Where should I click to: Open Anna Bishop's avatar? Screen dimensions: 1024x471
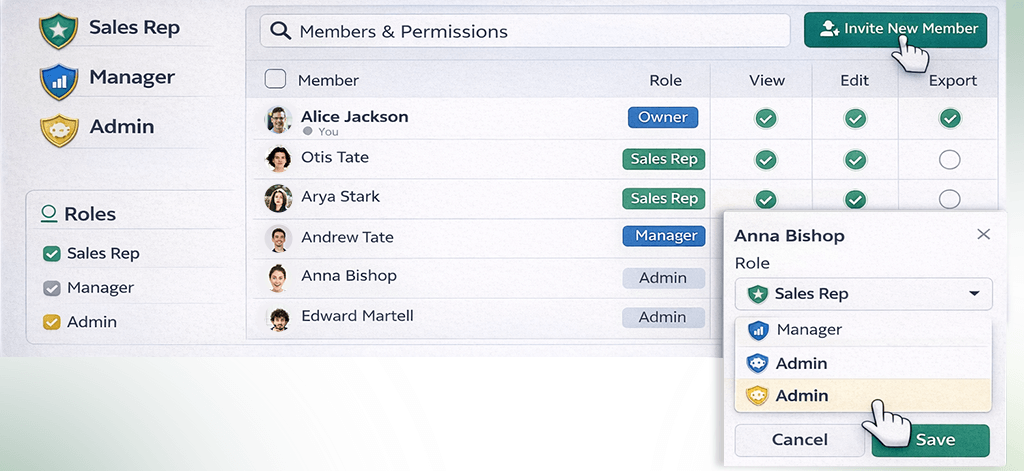click(x=278, y=278)
